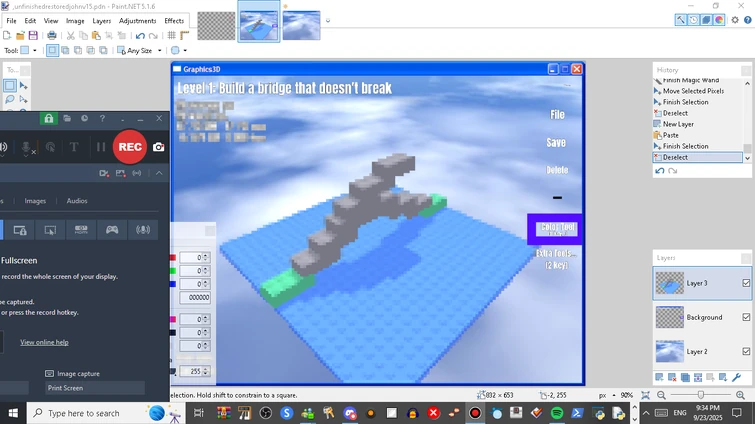Select HDMI device recording mode
The width and height of the screenshot is (755, 424).
click(81, 230)
